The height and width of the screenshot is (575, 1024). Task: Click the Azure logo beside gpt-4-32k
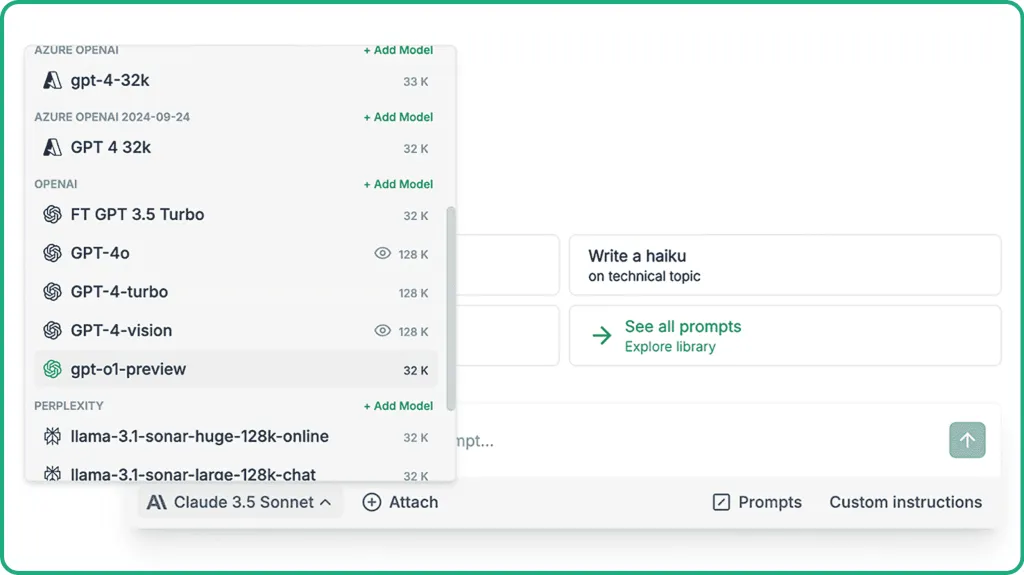(52, 80)
